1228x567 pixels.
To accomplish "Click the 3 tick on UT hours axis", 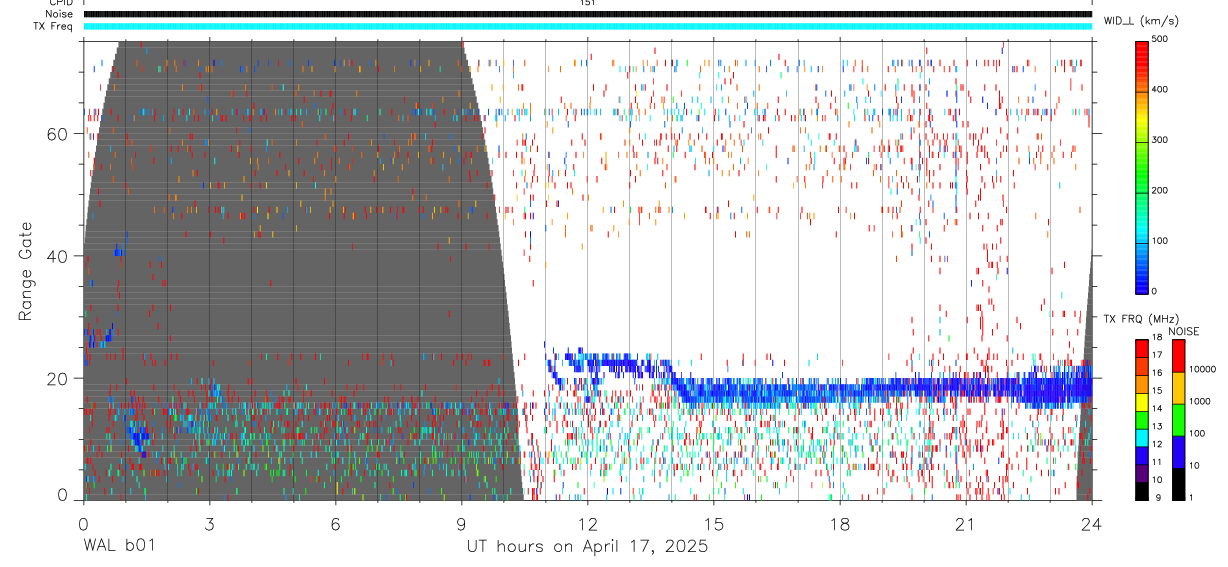I will 209,524.
